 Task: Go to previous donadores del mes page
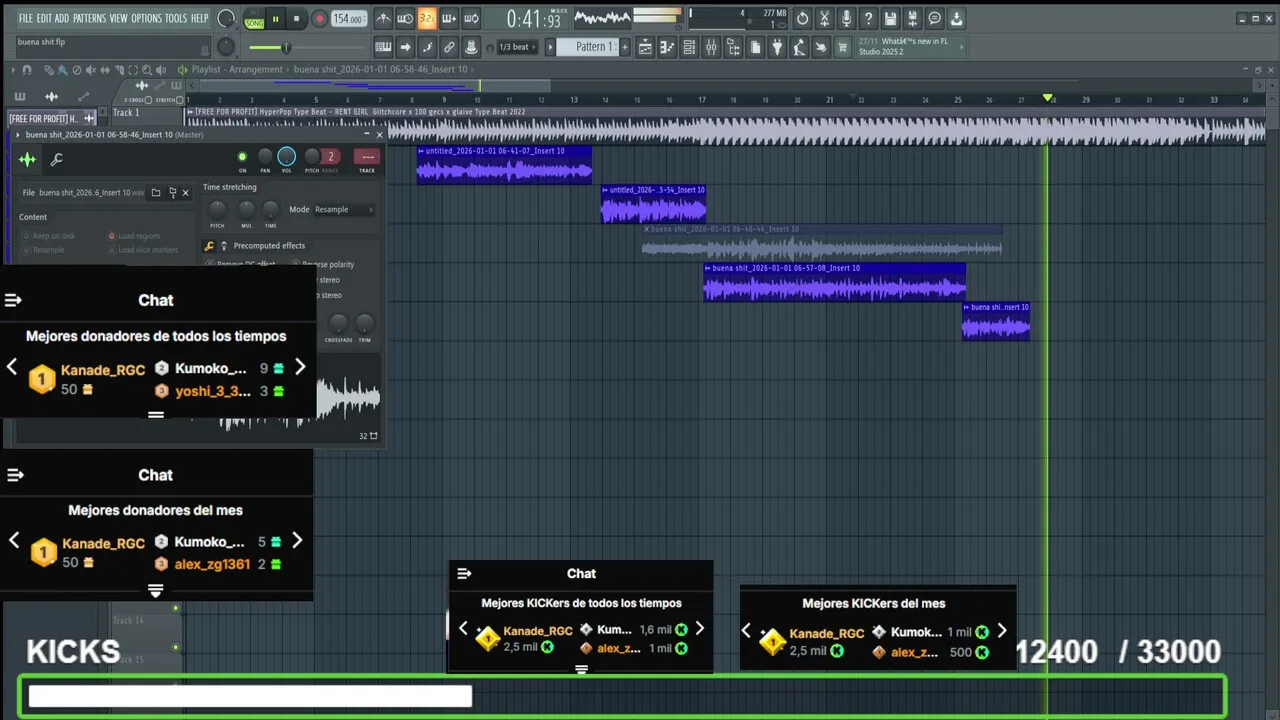pos(14,540)
